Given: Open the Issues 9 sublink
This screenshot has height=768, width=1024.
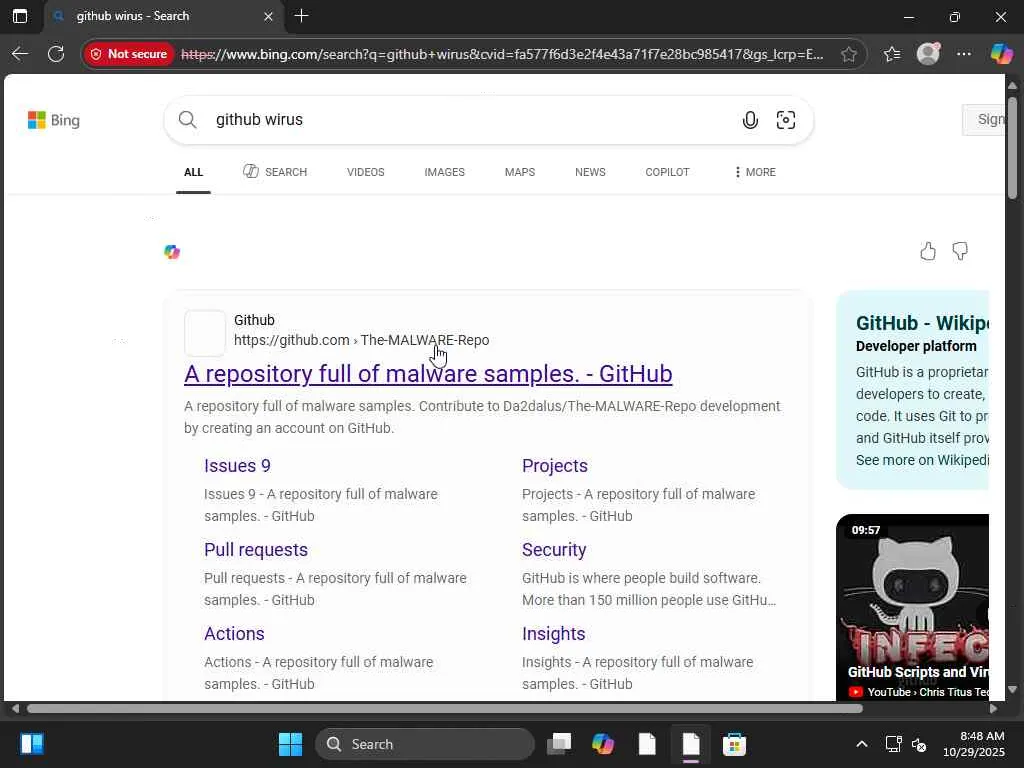Looking at the screenshot, I should click(237, 466).
